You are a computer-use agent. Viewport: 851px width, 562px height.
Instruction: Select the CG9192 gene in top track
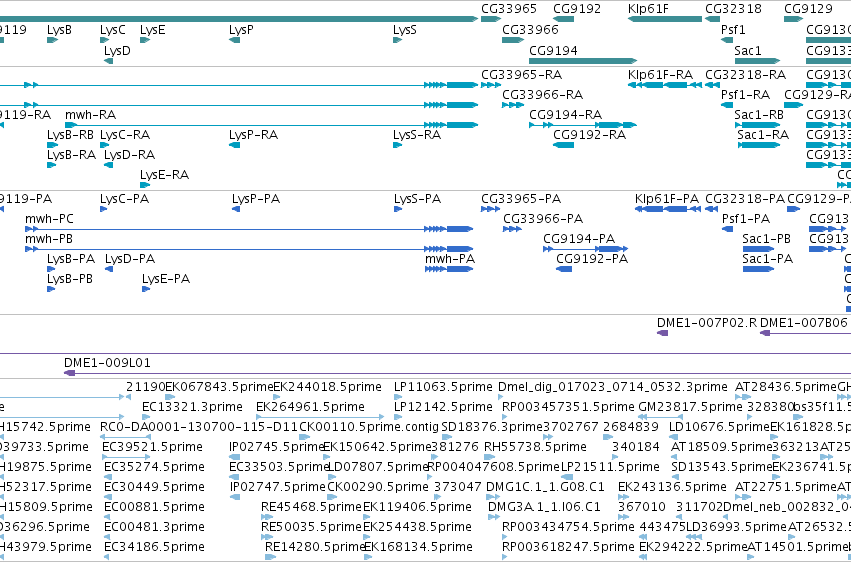coord(564,19)
